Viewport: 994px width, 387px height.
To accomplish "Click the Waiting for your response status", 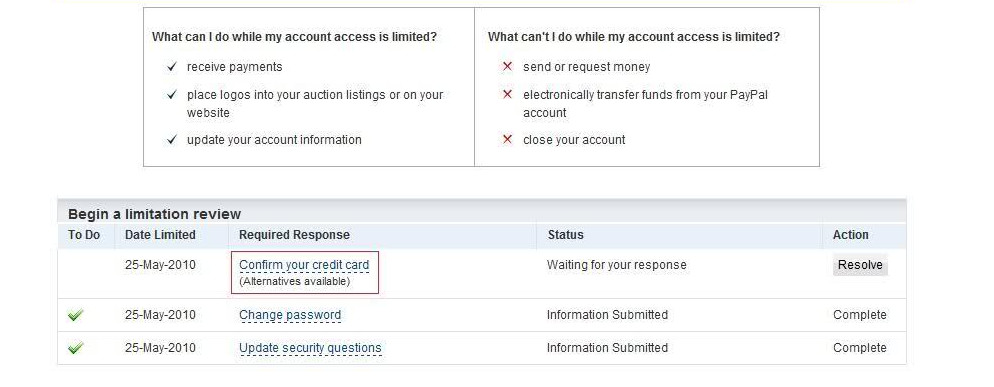I will point(617,265).
